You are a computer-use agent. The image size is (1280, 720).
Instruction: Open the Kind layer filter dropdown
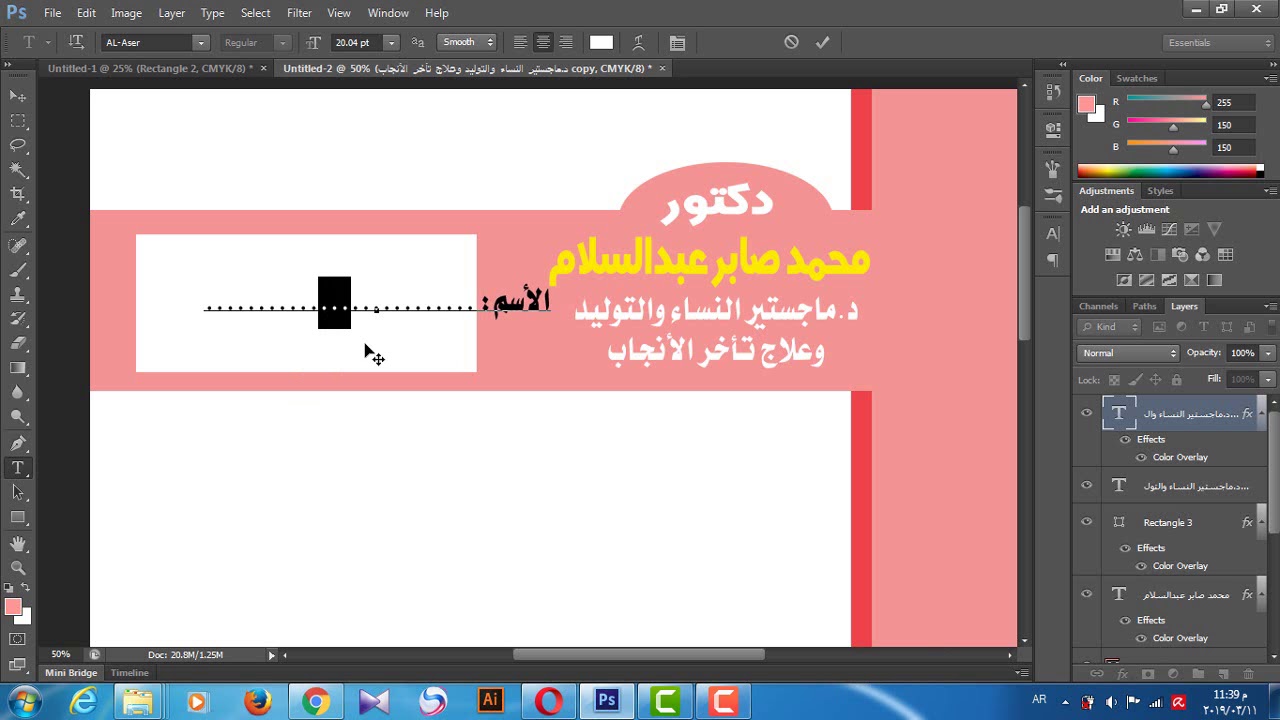pos(1110,327)
